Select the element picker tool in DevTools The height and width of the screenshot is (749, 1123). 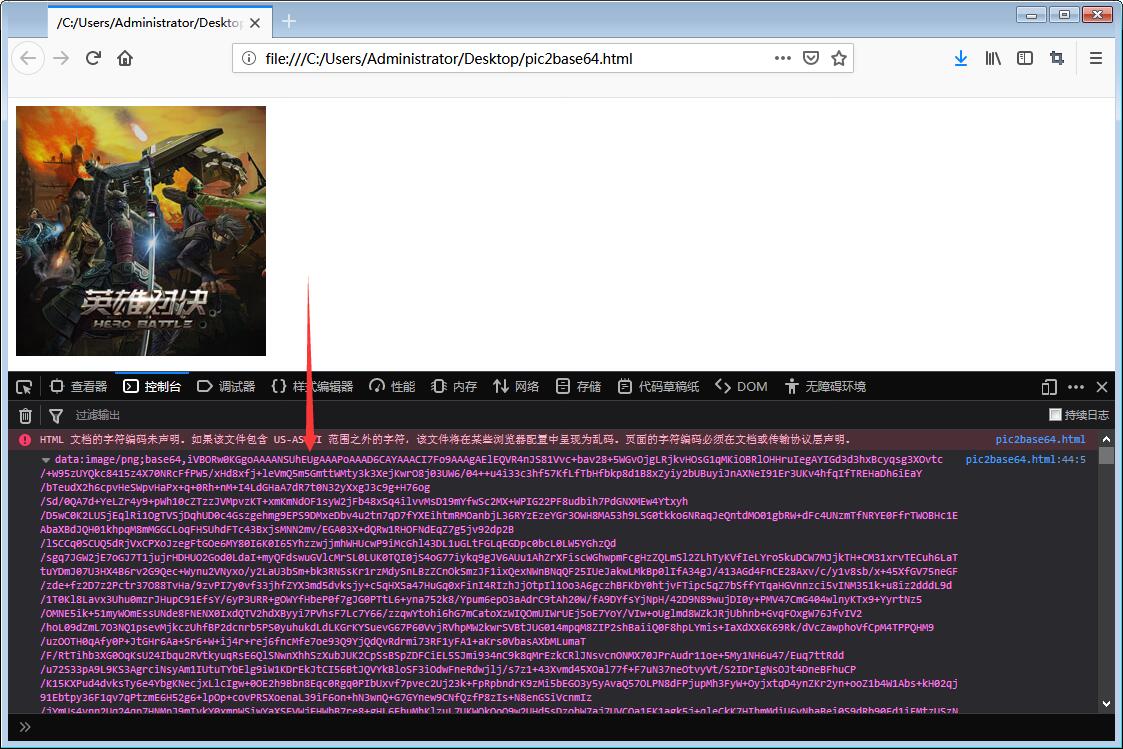(x=24, y=386)
